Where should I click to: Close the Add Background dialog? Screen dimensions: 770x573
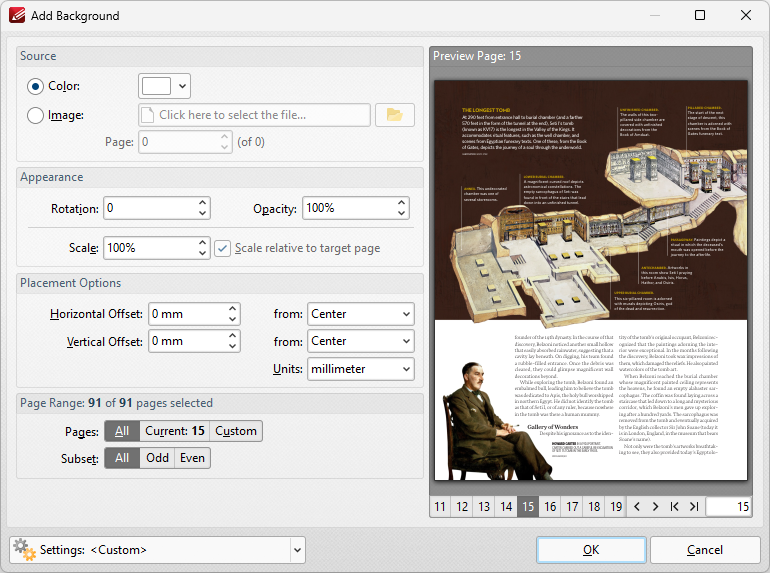(x=745, y=15)
